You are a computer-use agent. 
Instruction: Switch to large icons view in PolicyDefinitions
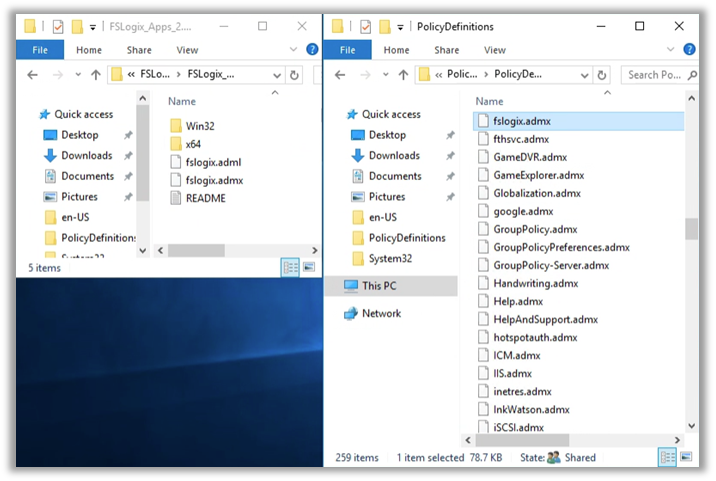pos(686,457)
